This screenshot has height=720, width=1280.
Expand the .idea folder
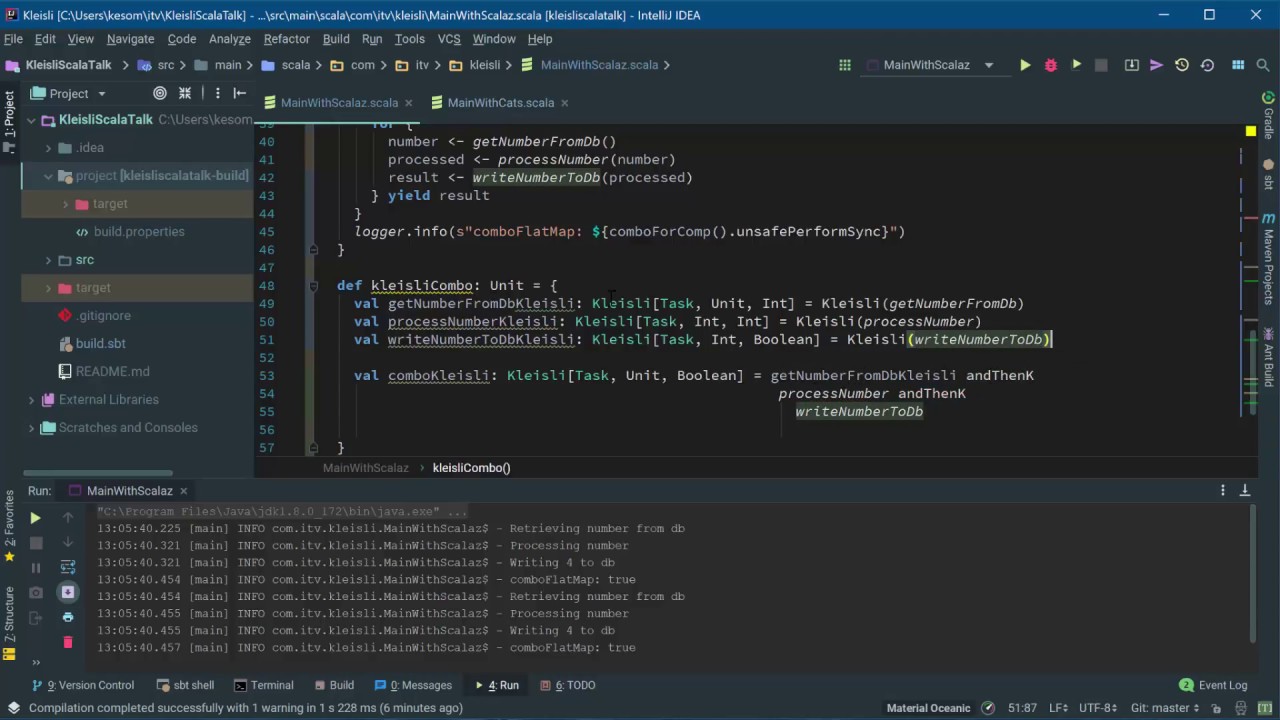tap(48, 148)
